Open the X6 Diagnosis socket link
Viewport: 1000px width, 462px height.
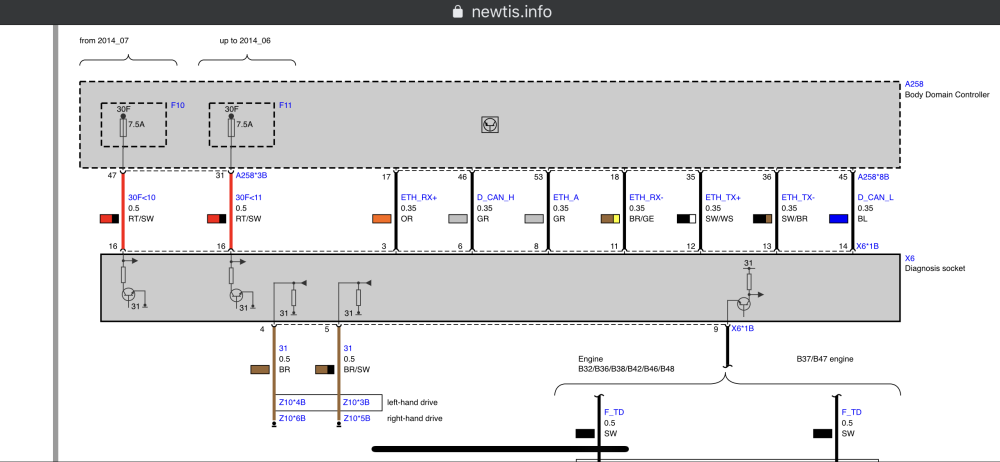click(910, 258)
